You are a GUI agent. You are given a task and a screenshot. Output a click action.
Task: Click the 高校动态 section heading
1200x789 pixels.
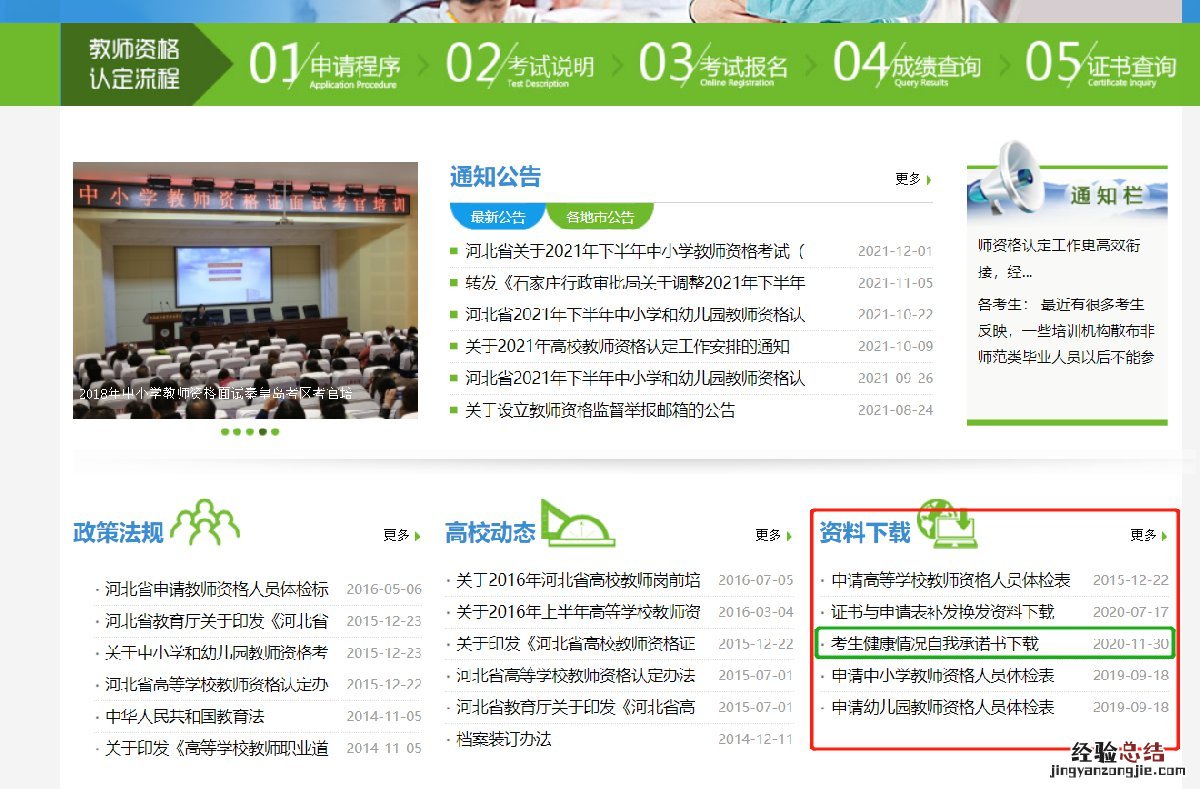tap(490, 532)
